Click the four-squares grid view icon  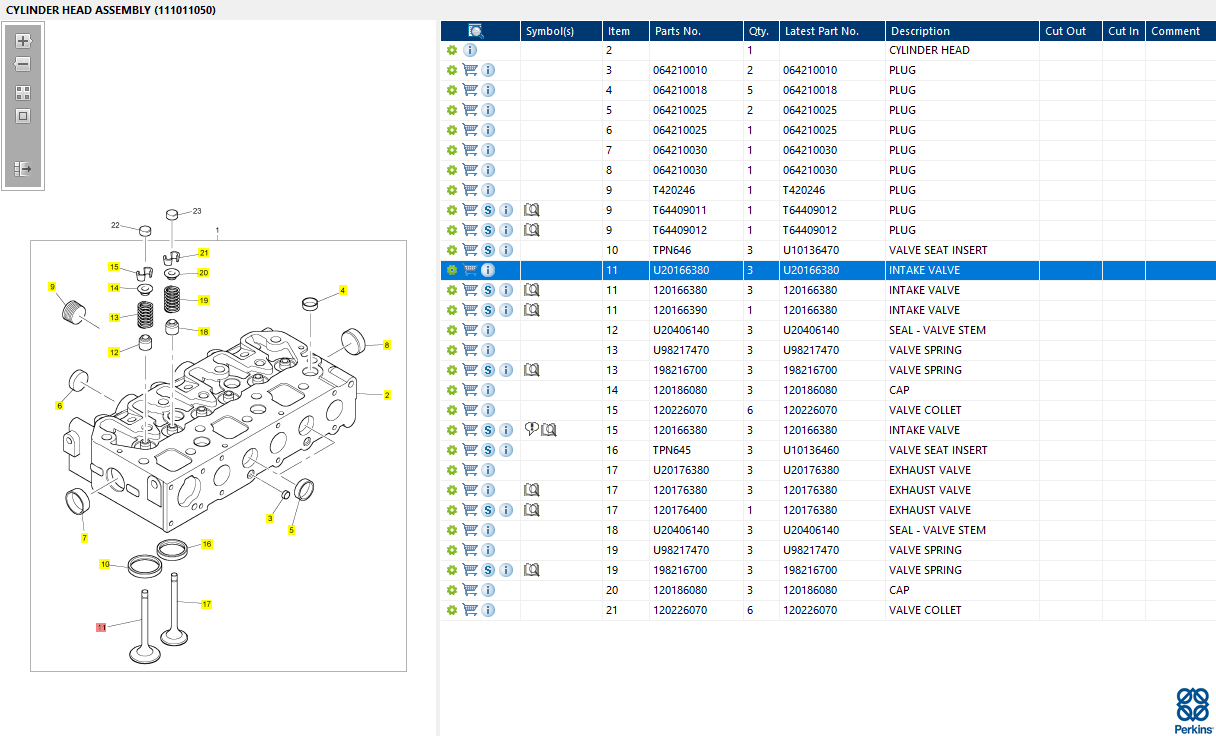[23, 92]
